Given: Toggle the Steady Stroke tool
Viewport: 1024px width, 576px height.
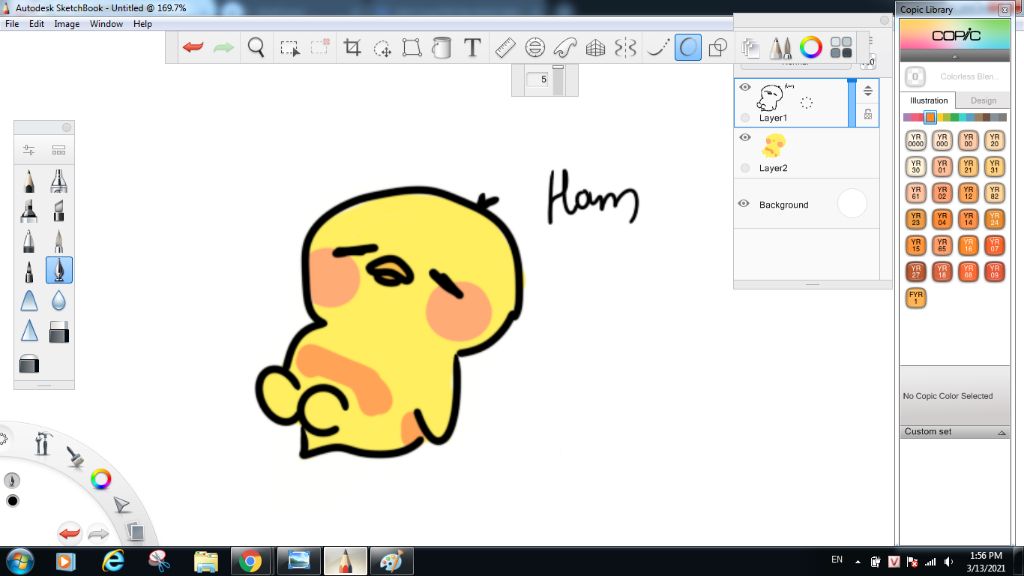Looking at the screenshot, I should [x=657, y=47].
